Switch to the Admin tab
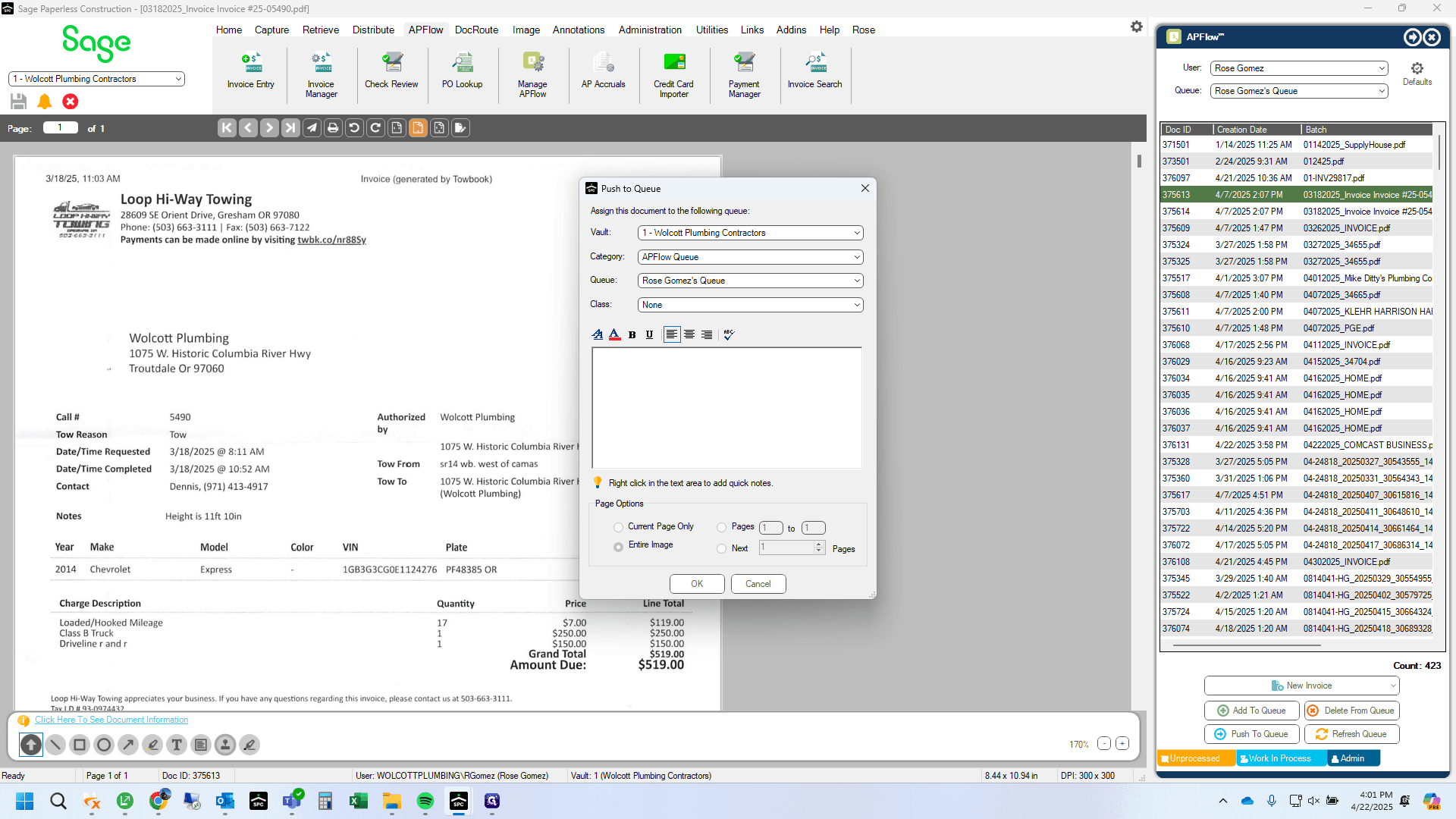1456x819 pixels. pyautogui.click(x=1353, y=758)
